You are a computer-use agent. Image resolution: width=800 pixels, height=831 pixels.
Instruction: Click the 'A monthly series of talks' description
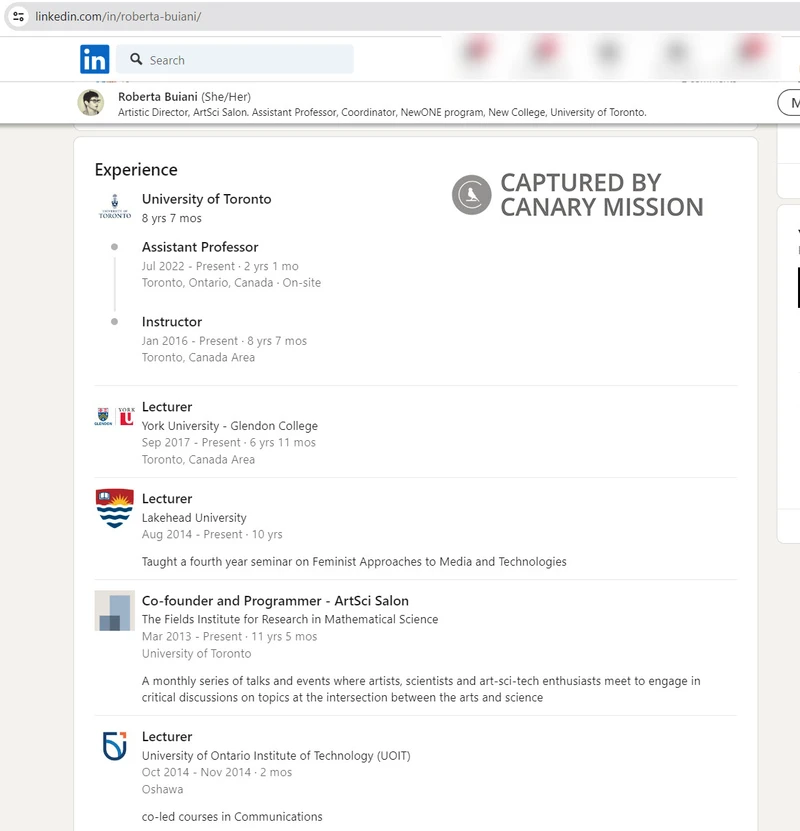[x=421, y=689]
